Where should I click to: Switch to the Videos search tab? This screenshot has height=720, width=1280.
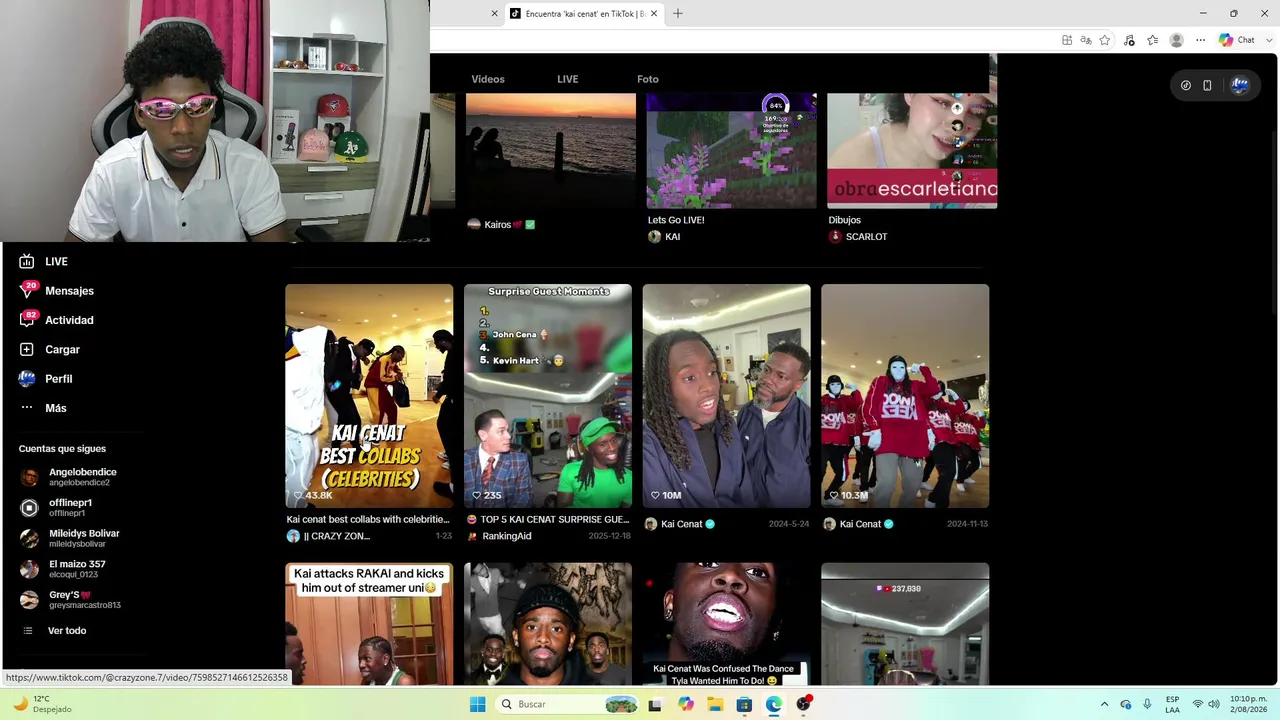pyautogui.click(x=488, y=79)
